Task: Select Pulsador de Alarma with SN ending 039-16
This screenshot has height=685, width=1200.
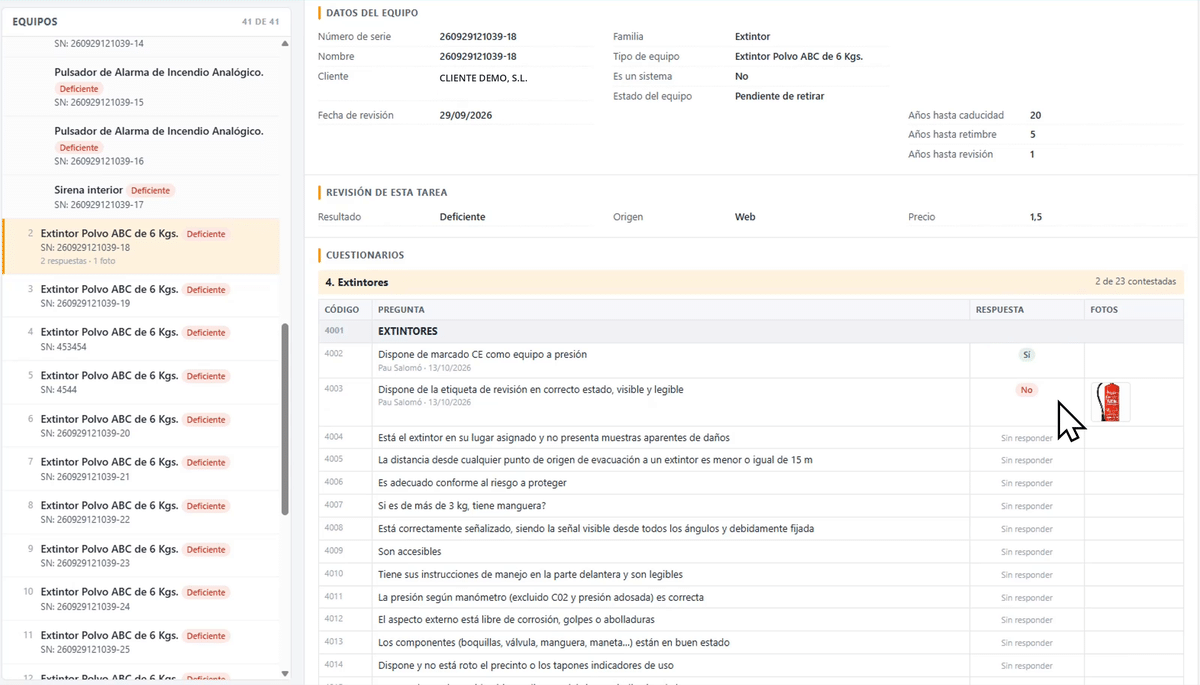Action: tap(143, 146)
